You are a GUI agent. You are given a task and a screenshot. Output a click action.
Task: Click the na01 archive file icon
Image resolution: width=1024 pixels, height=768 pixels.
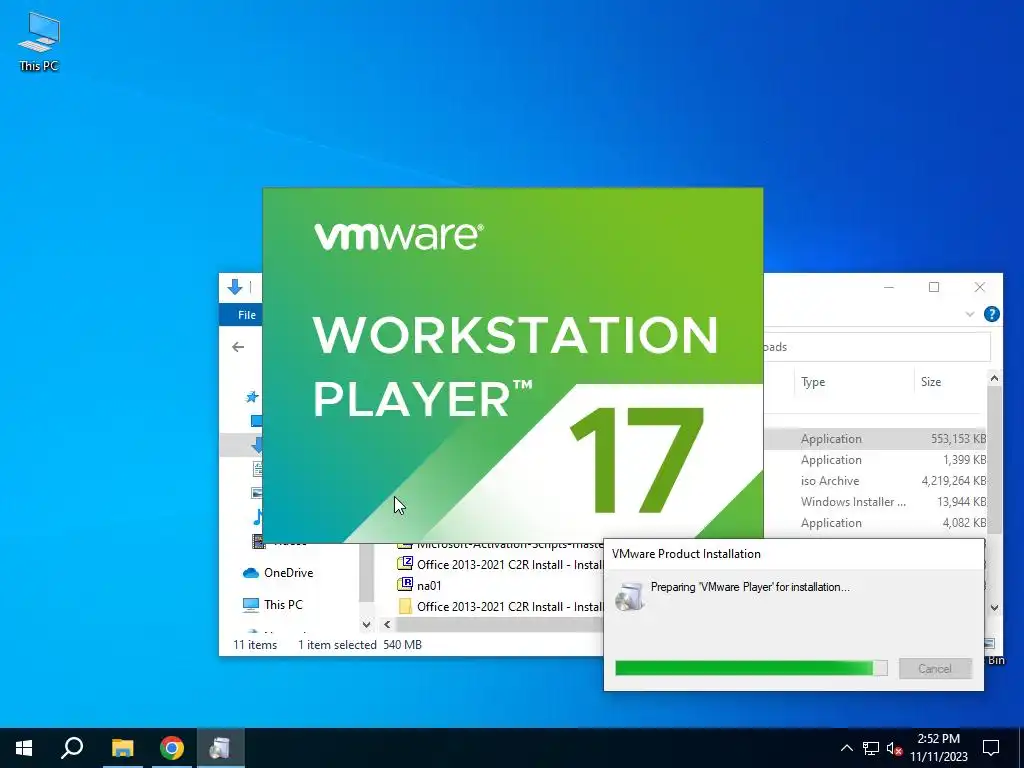pyautogui.click(x=405, y=584)
